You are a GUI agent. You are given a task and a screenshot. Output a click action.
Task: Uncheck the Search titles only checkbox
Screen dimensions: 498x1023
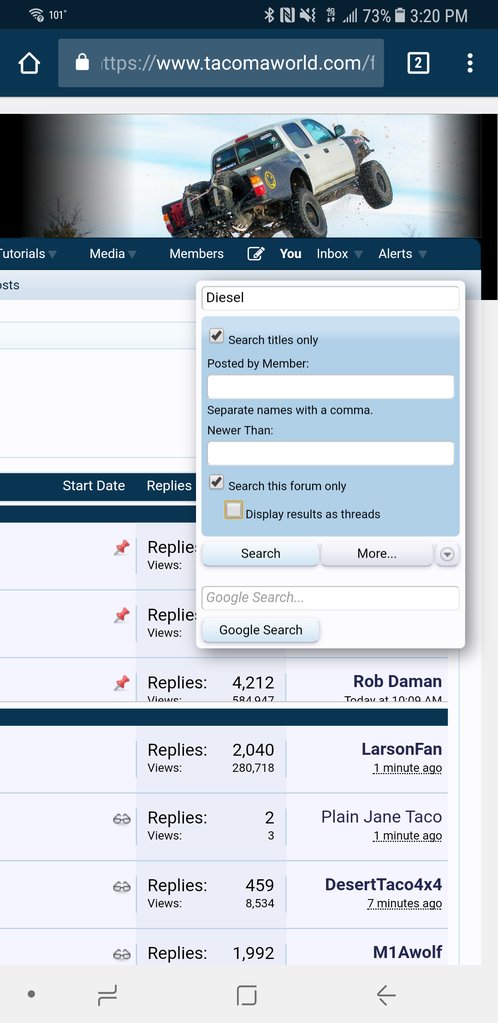click(x=216, y=337)
